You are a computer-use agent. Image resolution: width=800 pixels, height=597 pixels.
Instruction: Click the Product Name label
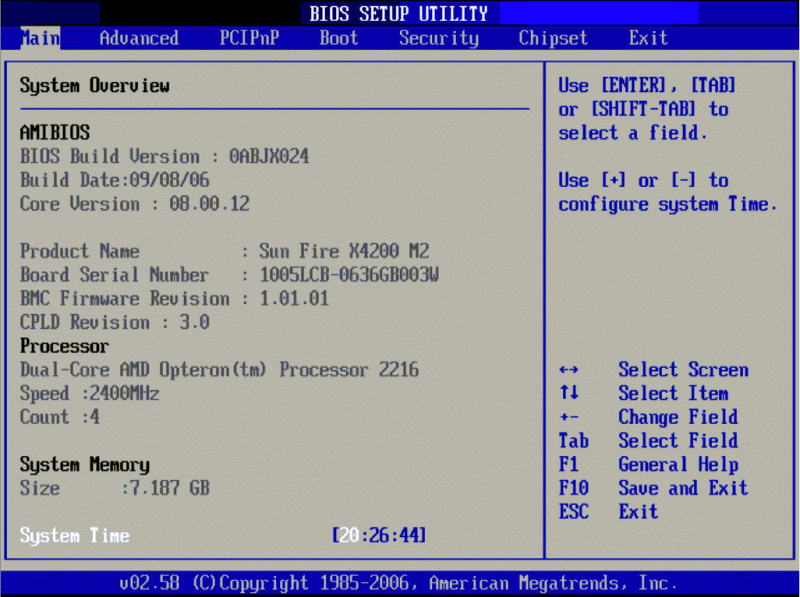tap(80, 251)
